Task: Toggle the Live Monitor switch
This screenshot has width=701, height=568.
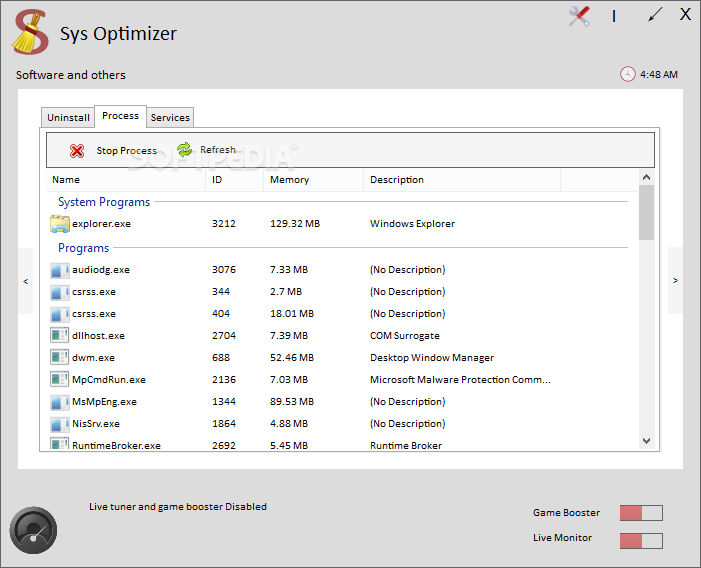Action: [x=641, y=541]
